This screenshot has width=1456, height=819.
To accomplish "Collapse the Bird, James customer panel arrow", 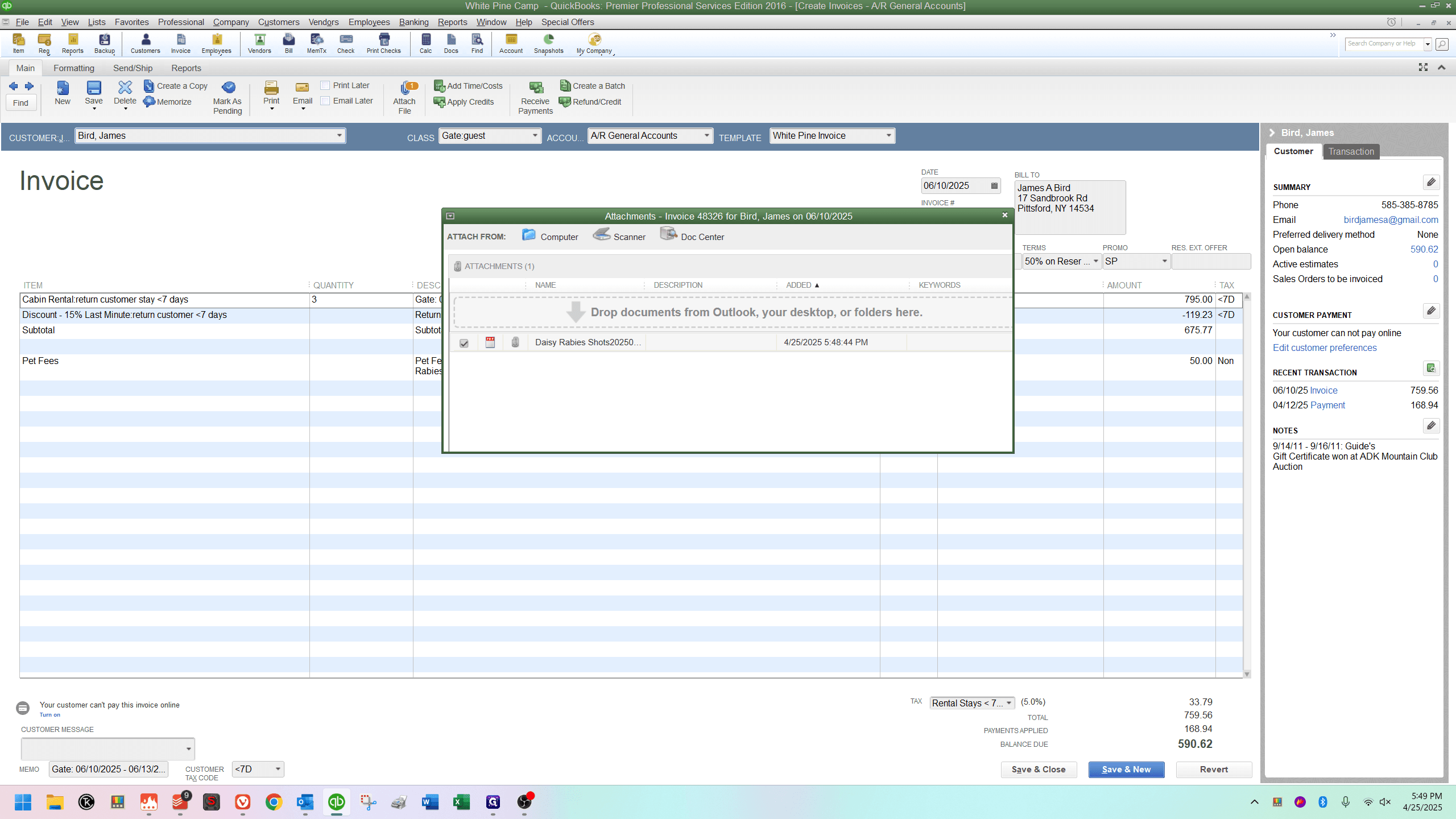I will click(1272, 133).
